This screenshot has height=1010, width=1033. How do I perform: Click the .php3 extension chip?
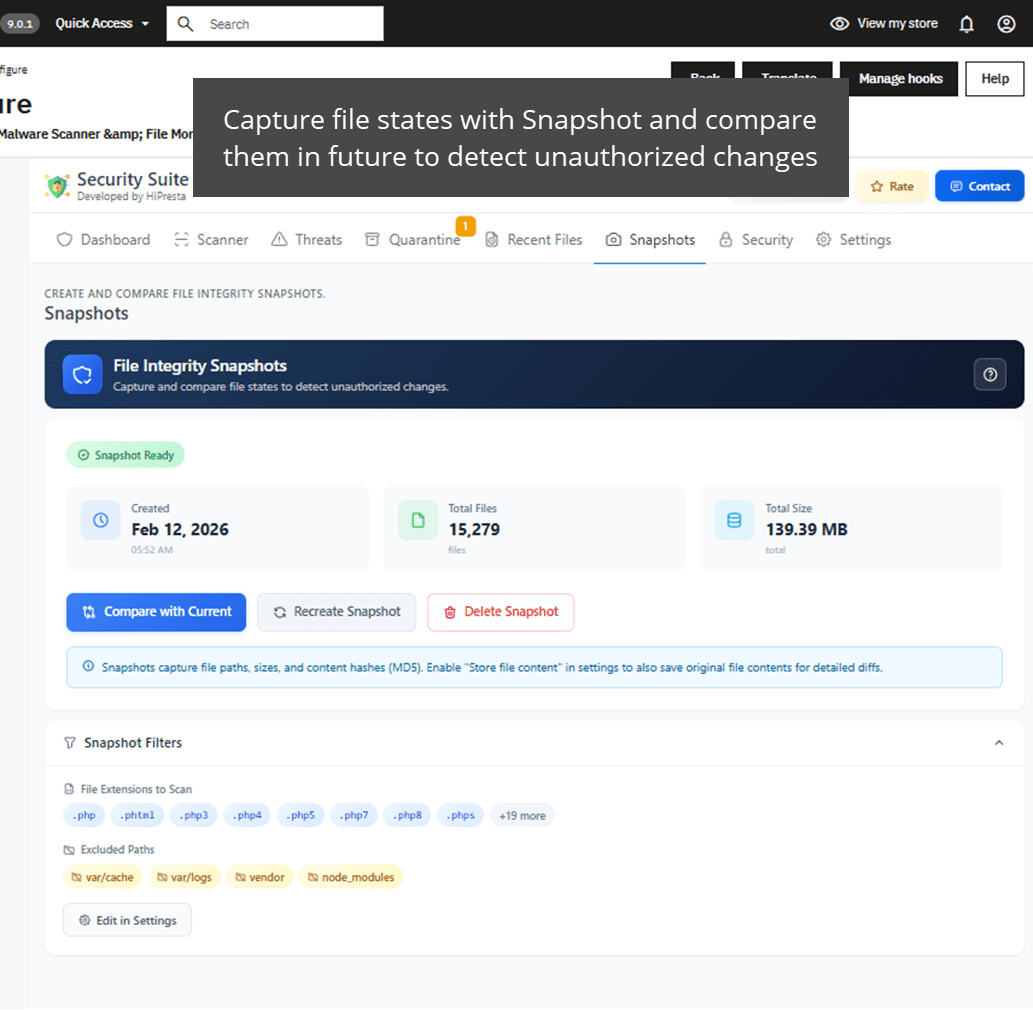coord(193,816)
